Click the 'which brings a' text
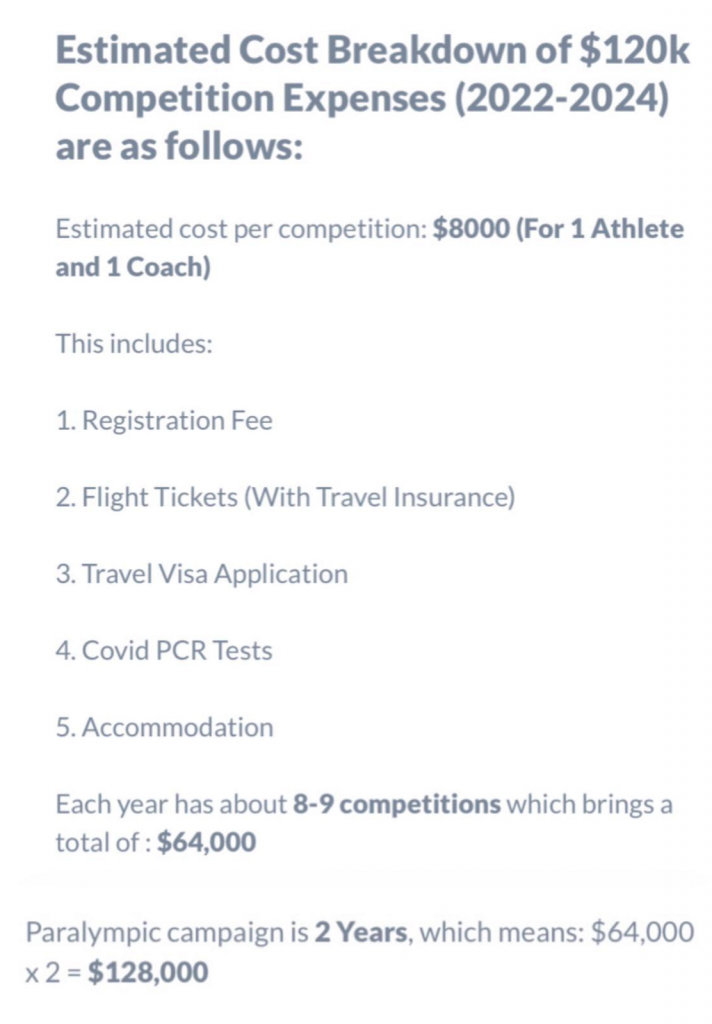This screenshot has height=1024, width=712. pos(589,805)
